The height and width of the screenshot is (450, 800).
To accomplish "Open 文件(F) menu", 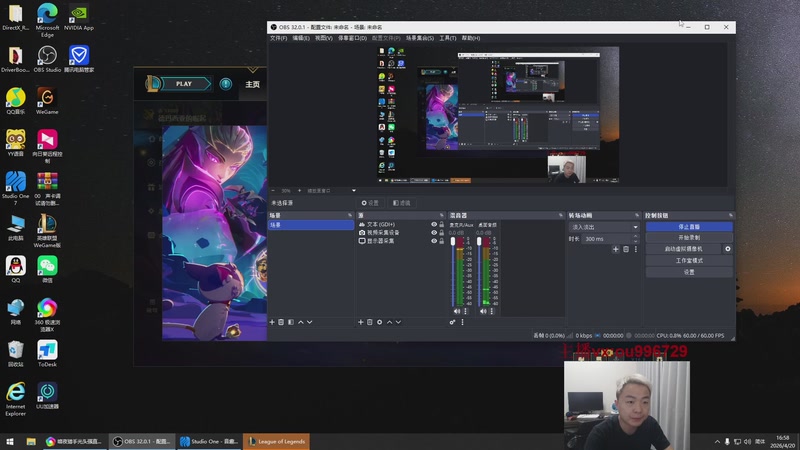I will 279,38.
